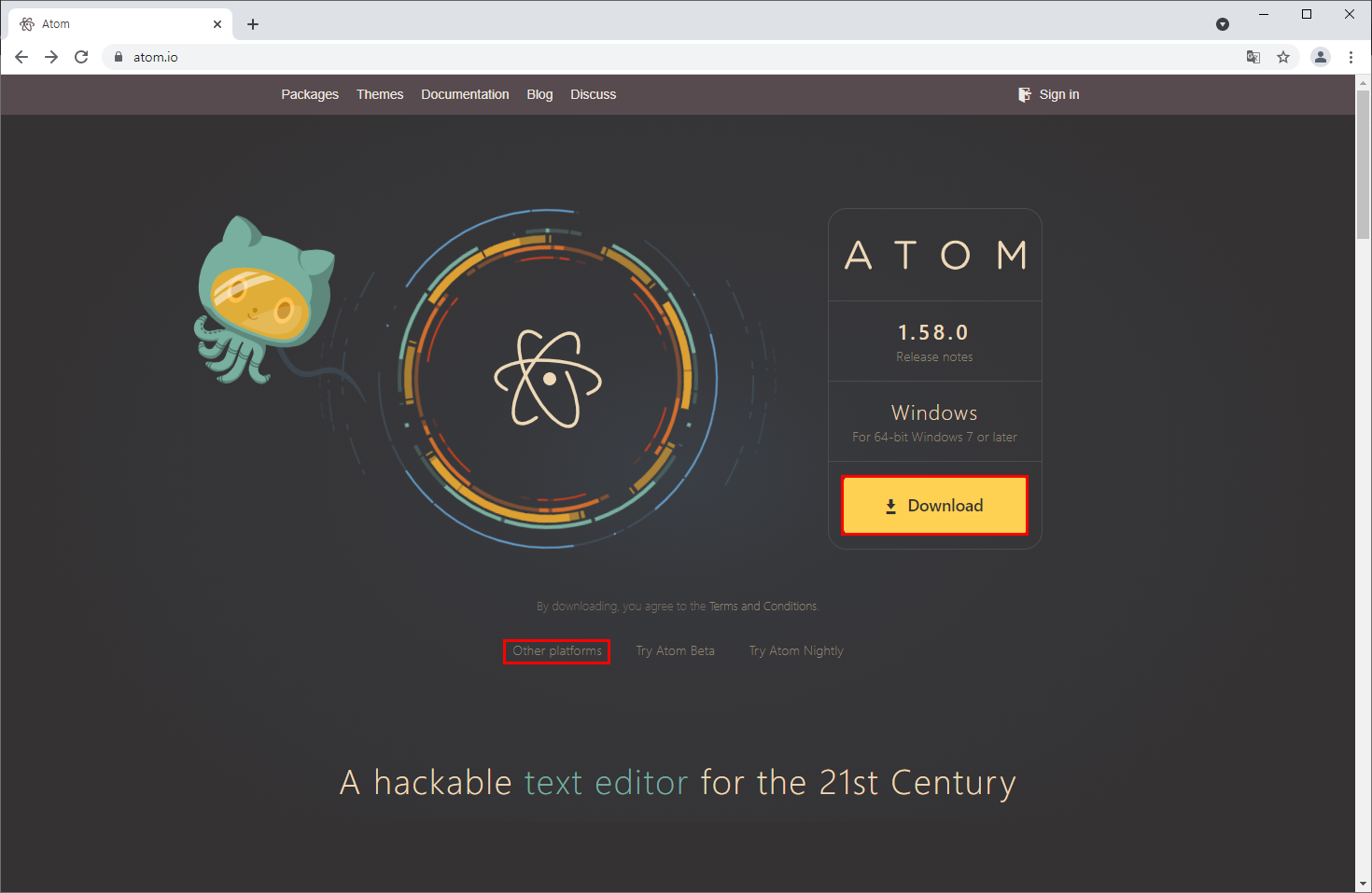This screenshot has height=893, width=1372.
Task: Close the Atom browser tab
Action: coord(217,24)
